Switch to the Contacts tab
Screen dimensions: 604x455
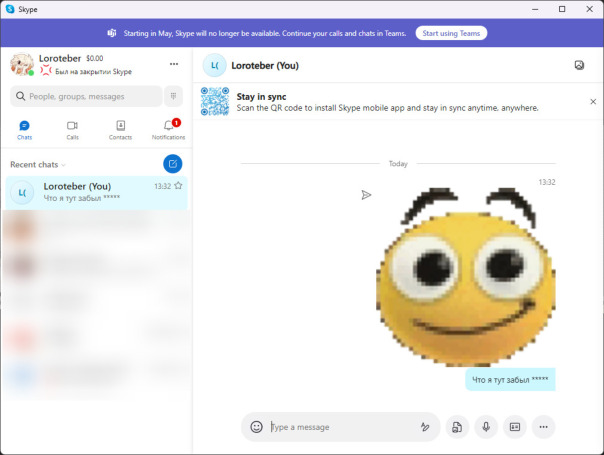click(120, 130)
